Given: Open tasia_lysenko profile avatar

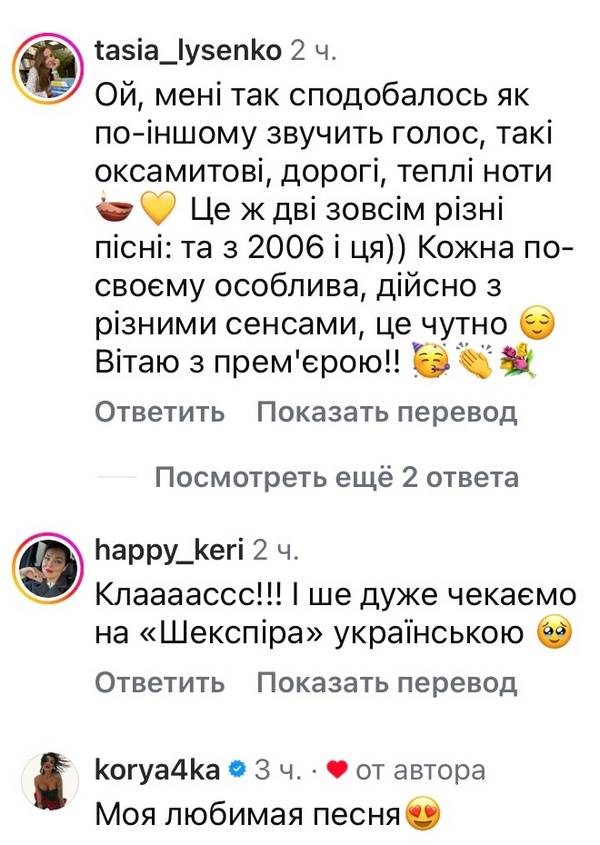Looking at the screenshot, I should [45, 74].
